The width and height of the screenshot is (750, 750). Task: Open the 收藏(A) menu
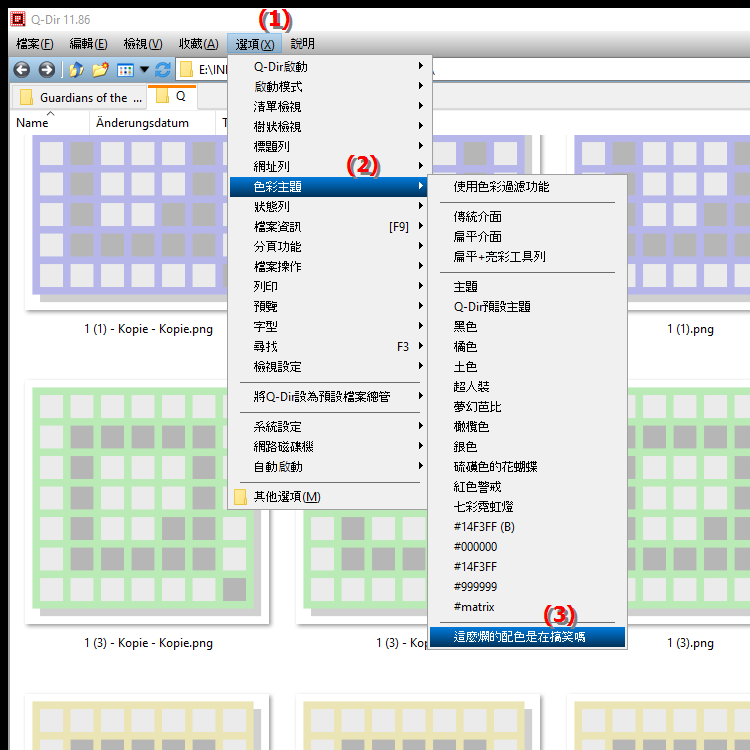point(199,44)
